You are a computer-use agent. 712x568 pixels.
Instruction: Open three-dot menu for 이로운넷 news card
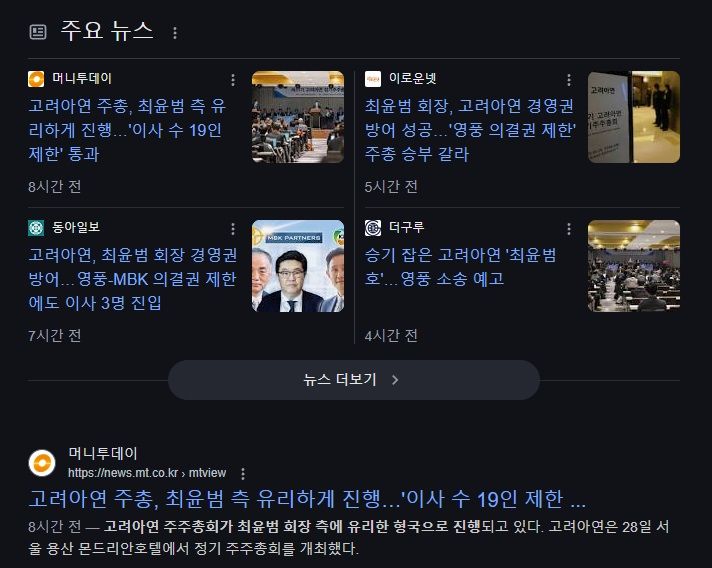[569, 80]
